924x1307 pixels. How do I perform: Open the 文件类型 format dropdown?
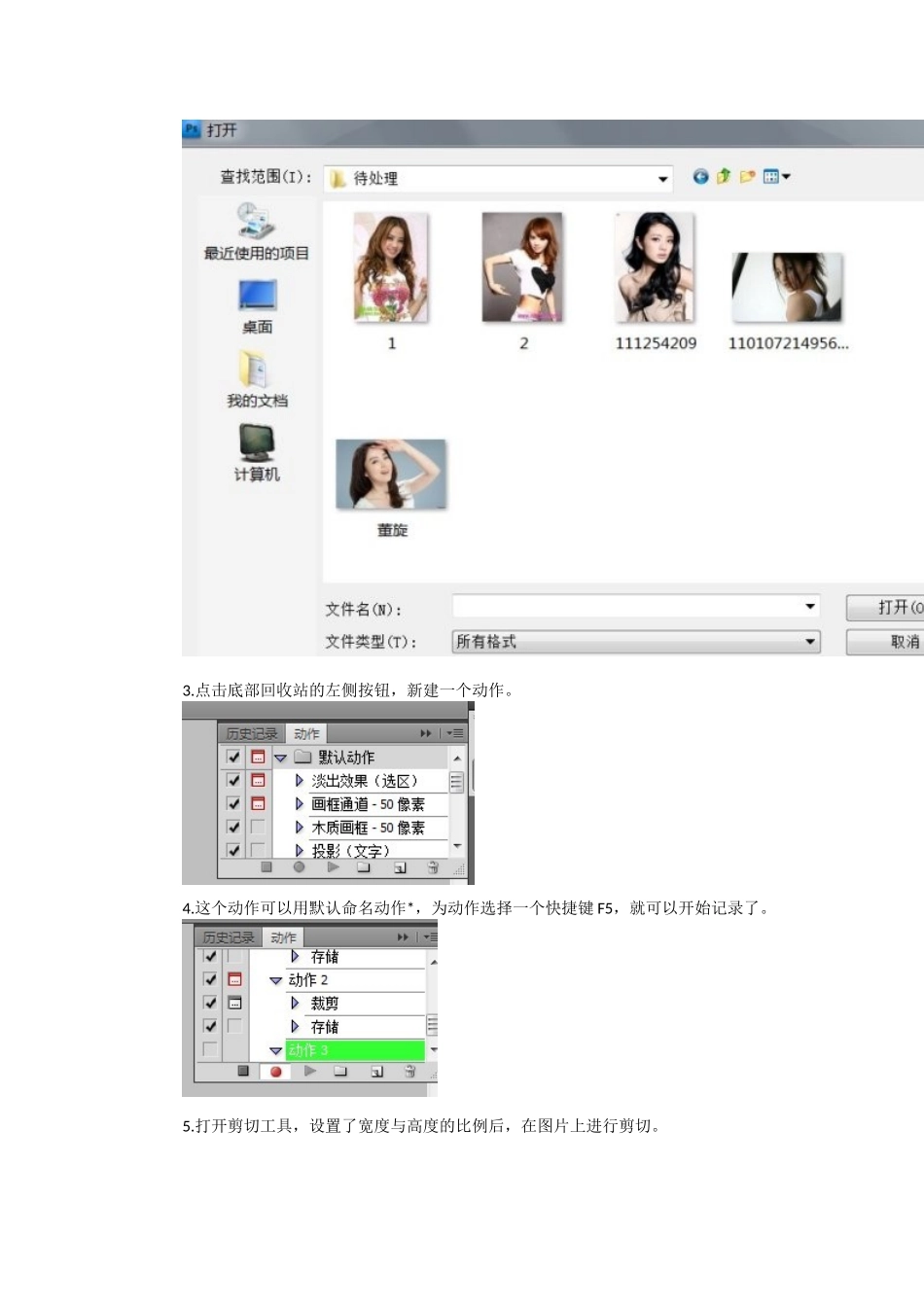pos(809,642)
